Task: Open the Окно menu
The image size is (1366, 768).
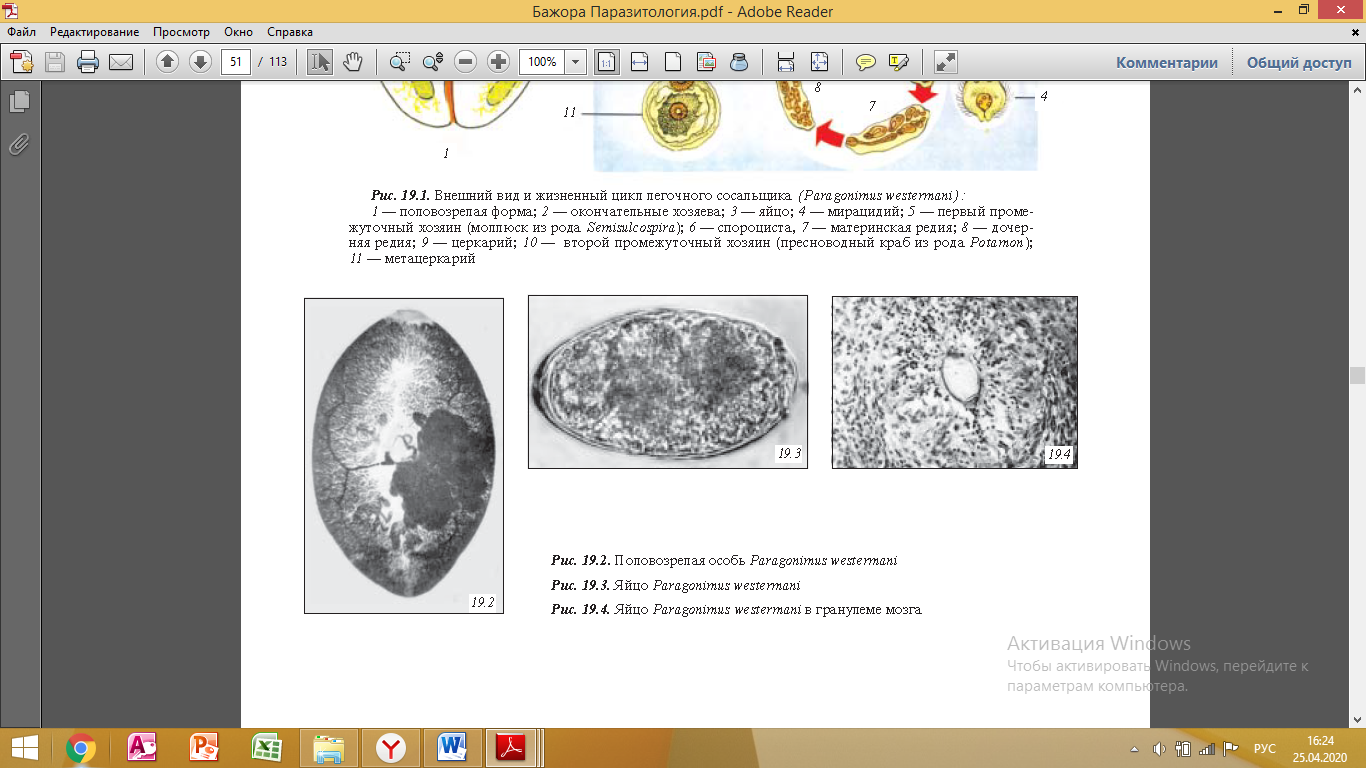Action: [239, 32]
